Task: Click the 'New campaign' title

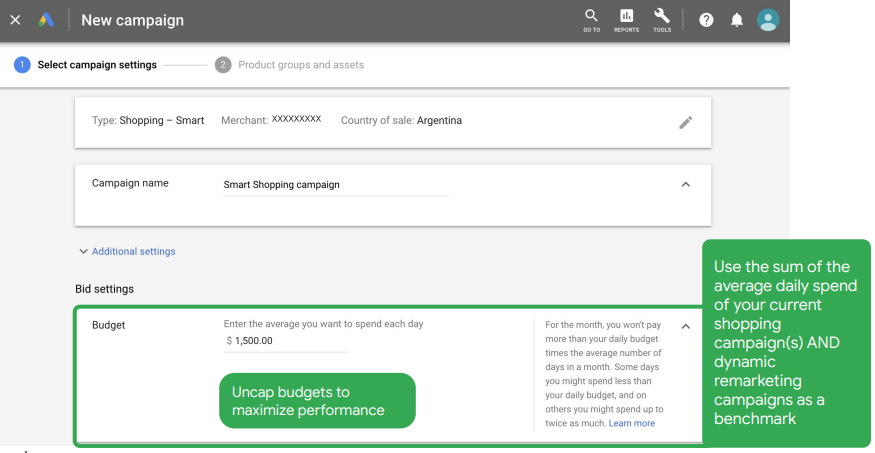Action: pos(132,21)
